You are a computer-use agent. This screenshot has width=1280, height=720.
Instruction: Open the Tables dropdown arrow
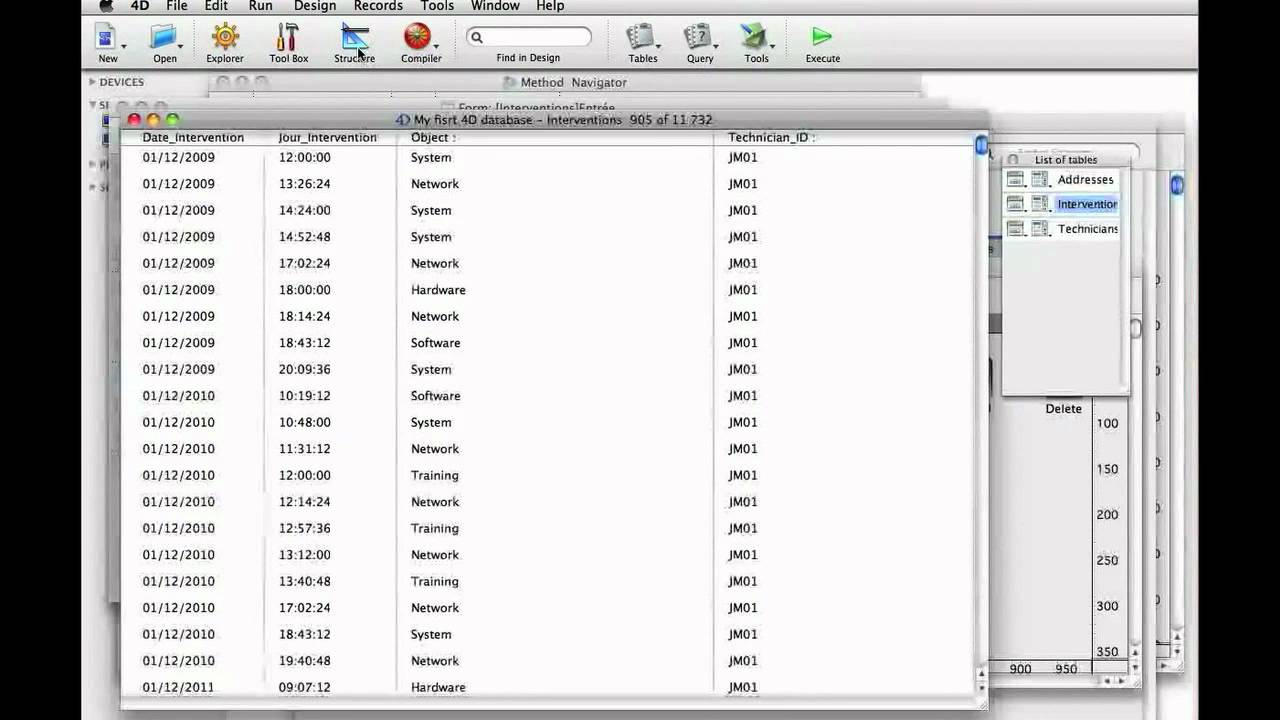click(x=658, y=46)
